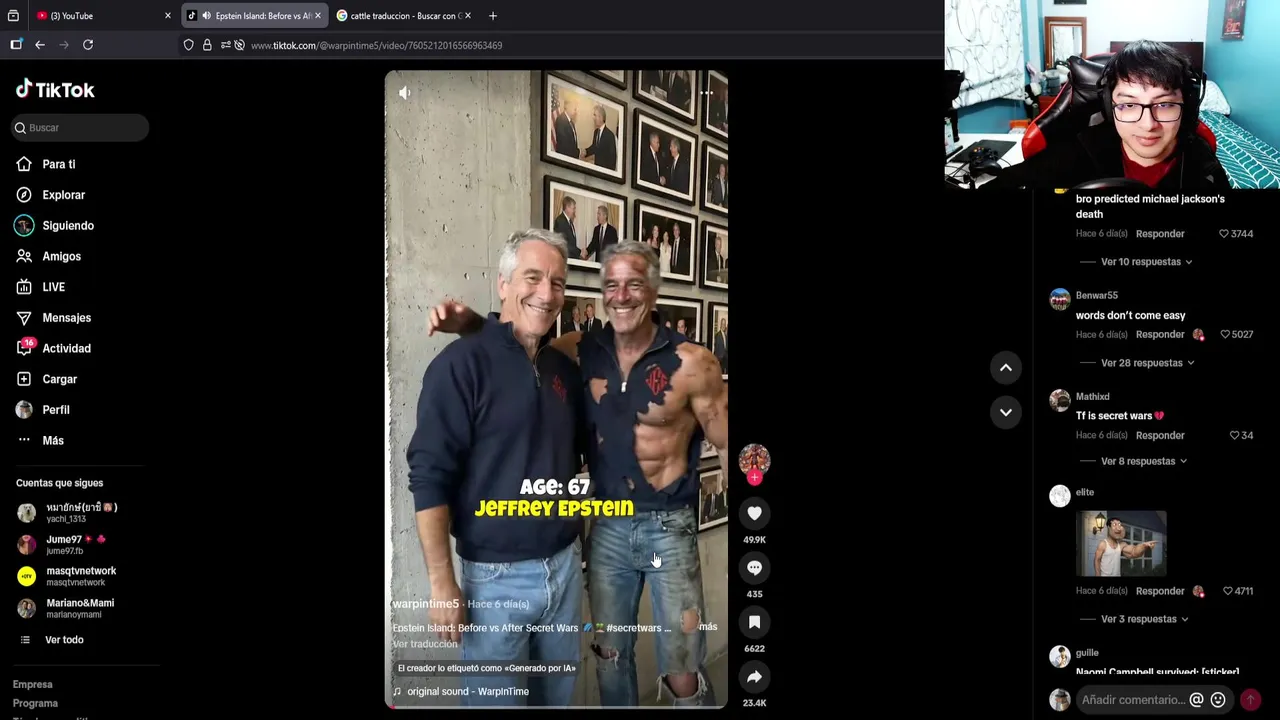Reply to Benwar55 comment
Image resolution: width=1280 pixels, height=720 pixels.
tap(1160, 334)
